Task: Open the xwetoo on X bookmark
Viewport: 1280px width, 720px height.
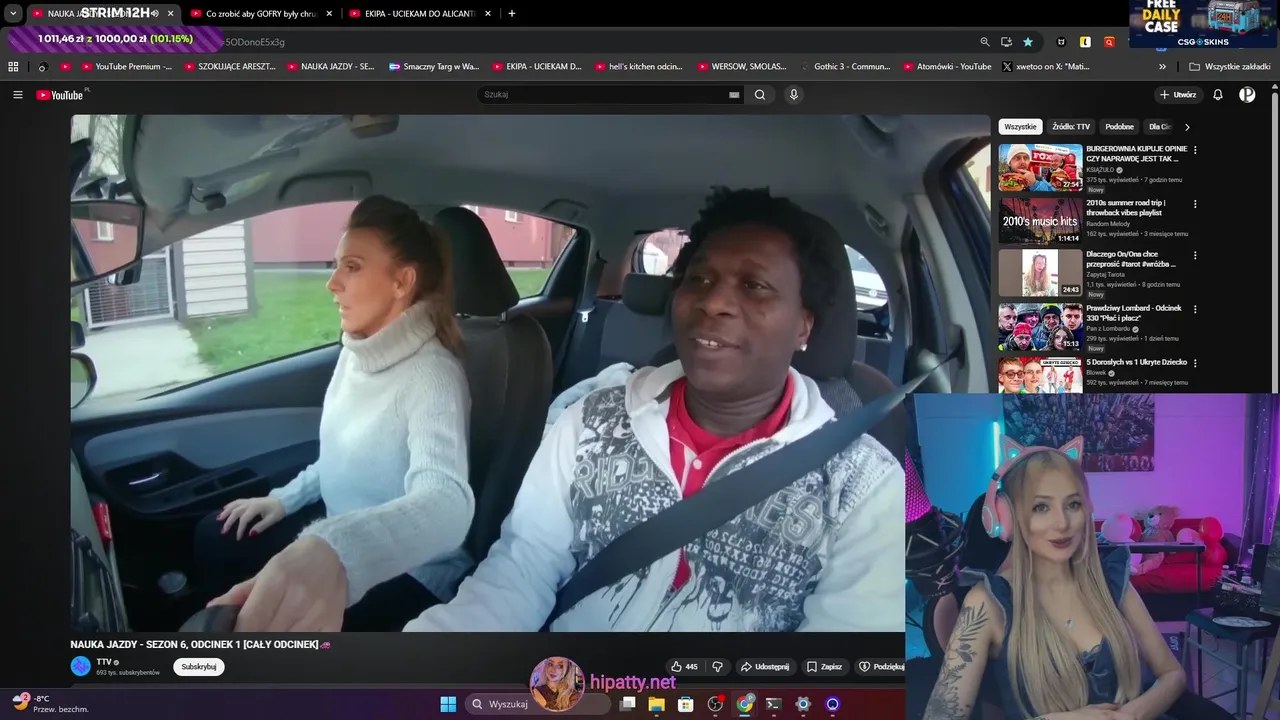Action: tap(1046, 67)
